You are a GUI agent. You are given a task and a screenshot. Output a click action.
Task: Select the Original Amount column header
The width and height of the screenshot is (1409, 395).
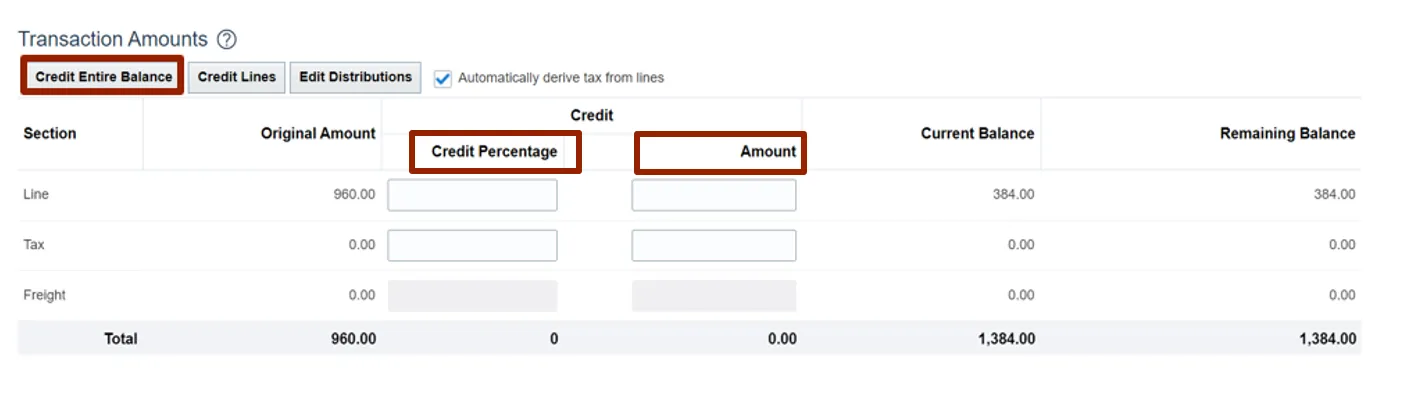(x=318, y=133)
